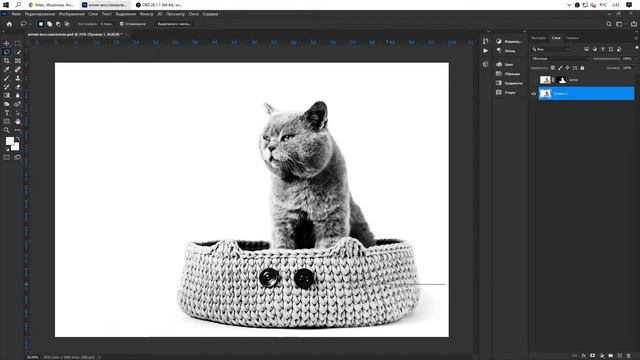Viewport: 640px width, 360px height.
Task: Open the Изображение menu
Action: click(x=71, y=14)
